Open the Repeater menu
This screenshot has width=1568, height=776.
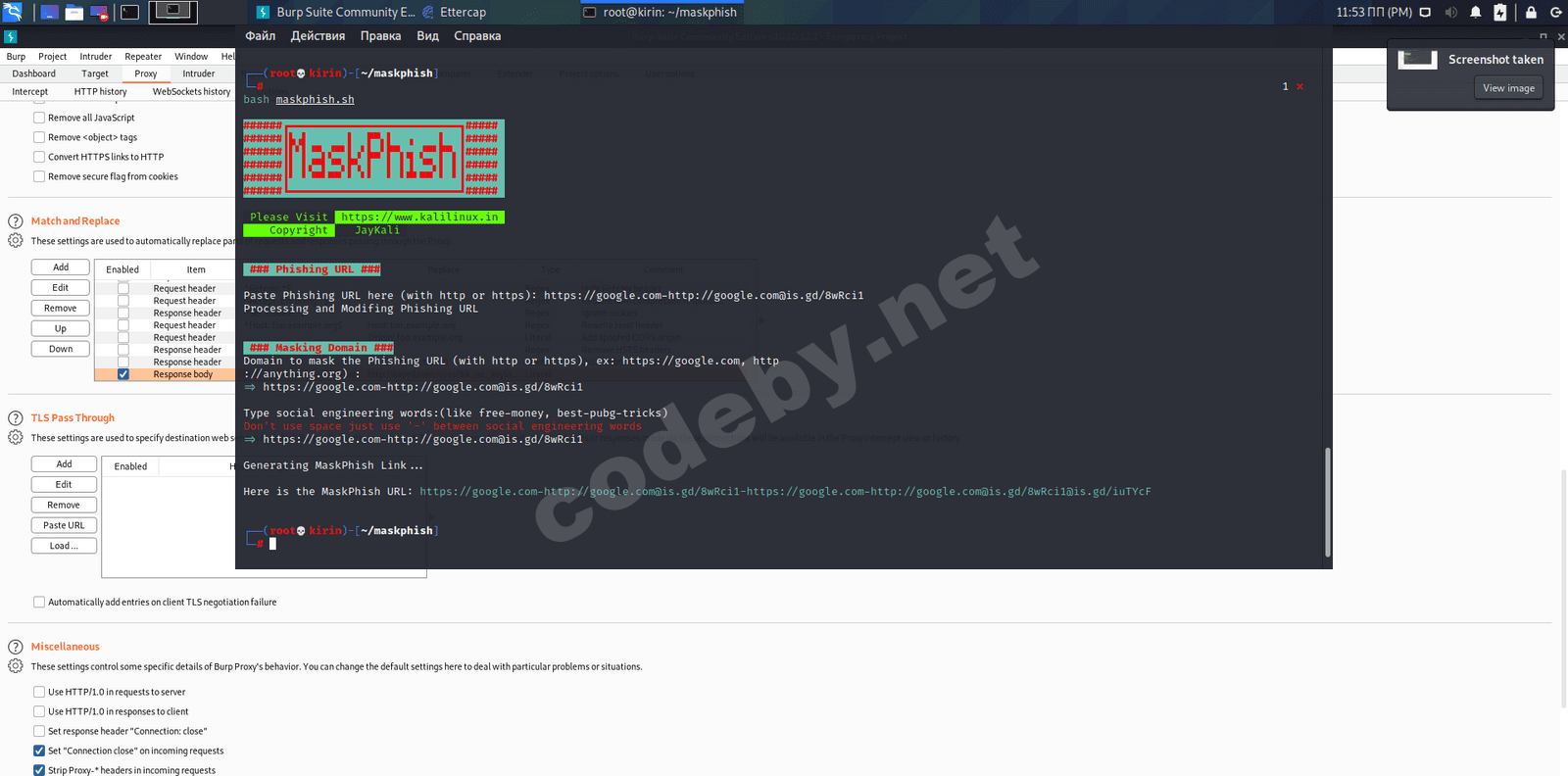(x=143, y=56)
